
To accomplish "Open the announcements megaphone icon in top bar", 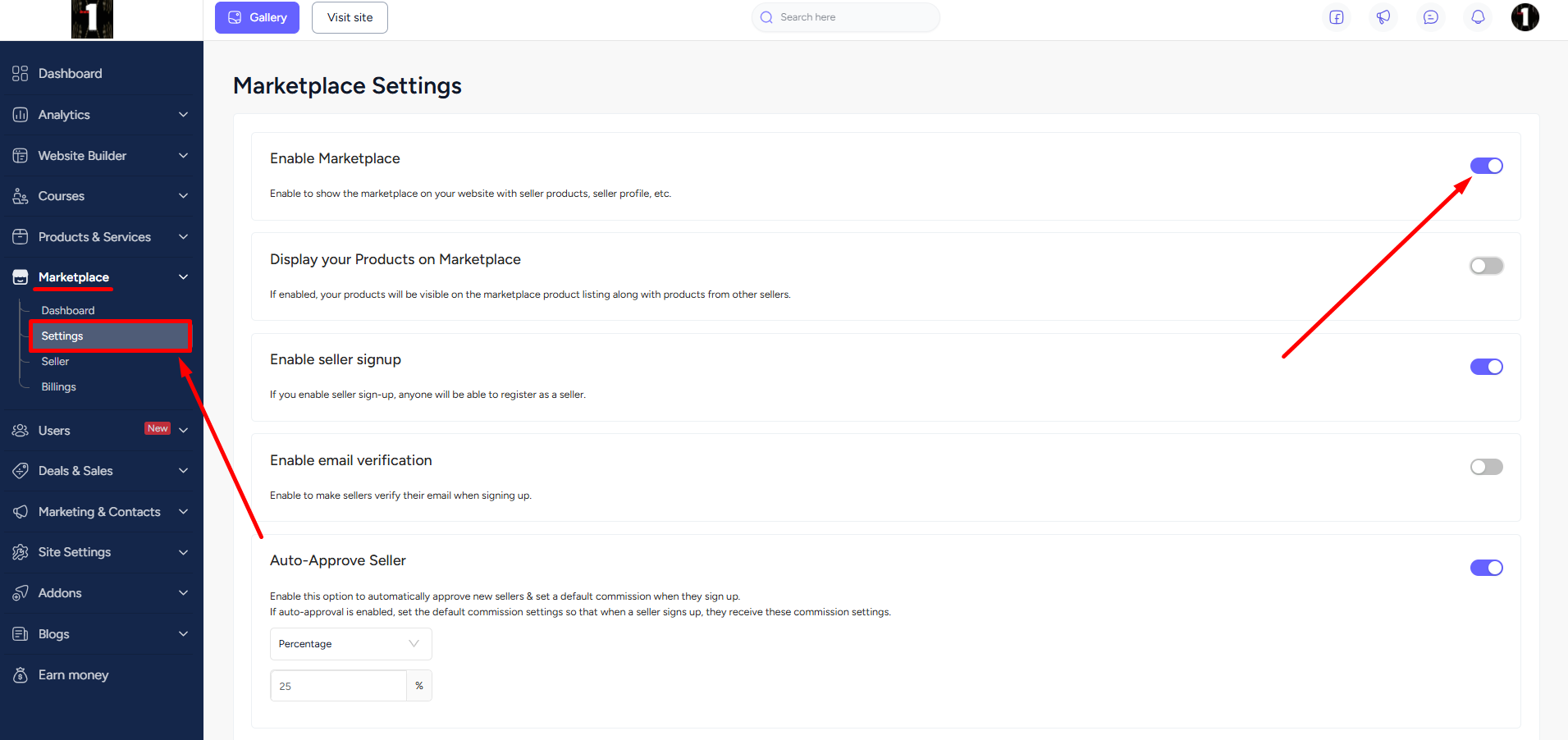I will [x=1383, y=17].
